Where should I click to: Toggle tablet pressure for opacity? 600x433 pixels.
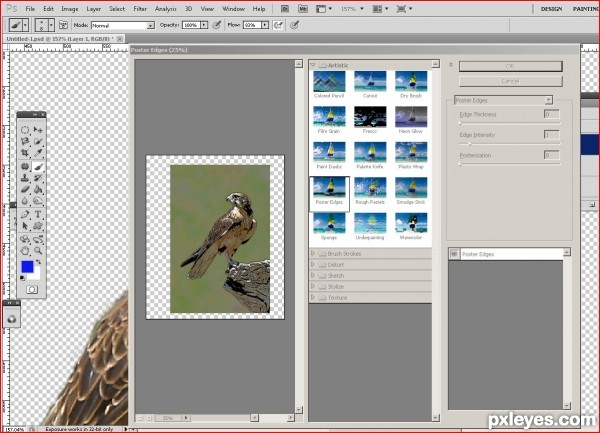click(217, 25)
